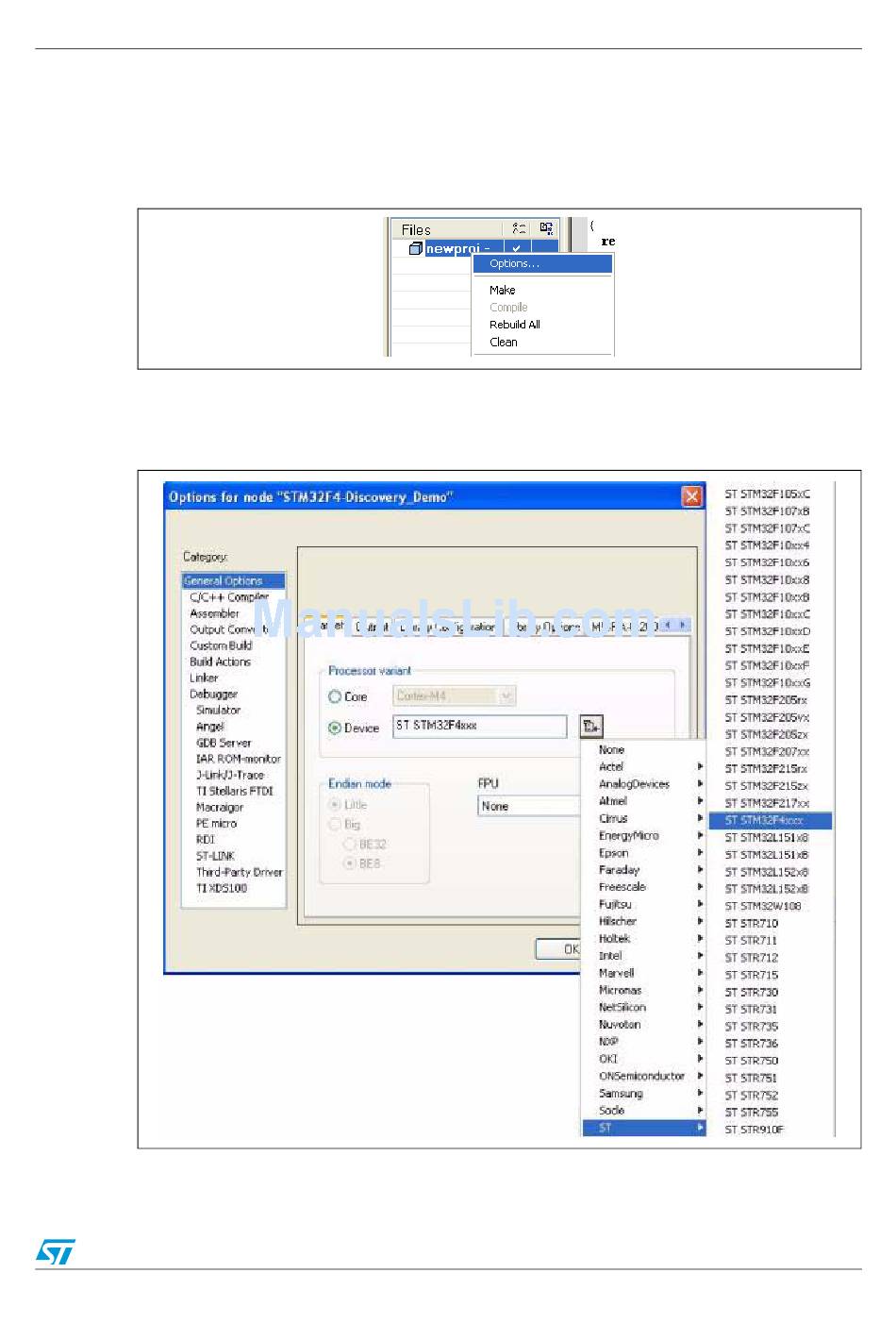Select Debugger in the Category list

click(213, 694)
